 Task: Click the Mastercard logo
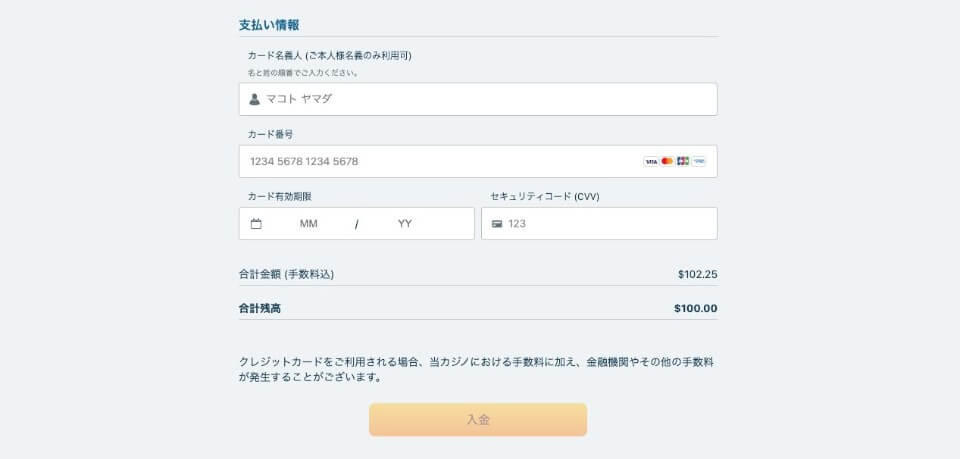click(667, 162)
